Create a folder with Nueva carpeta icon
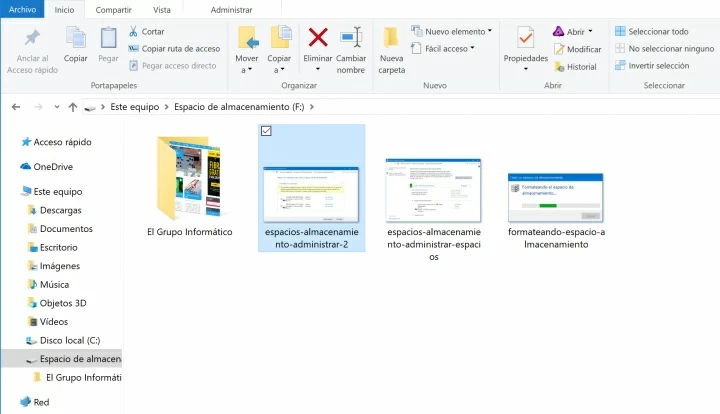Image resolution: width=720 pixels, height=414 pixels. [x=391, y=38]
